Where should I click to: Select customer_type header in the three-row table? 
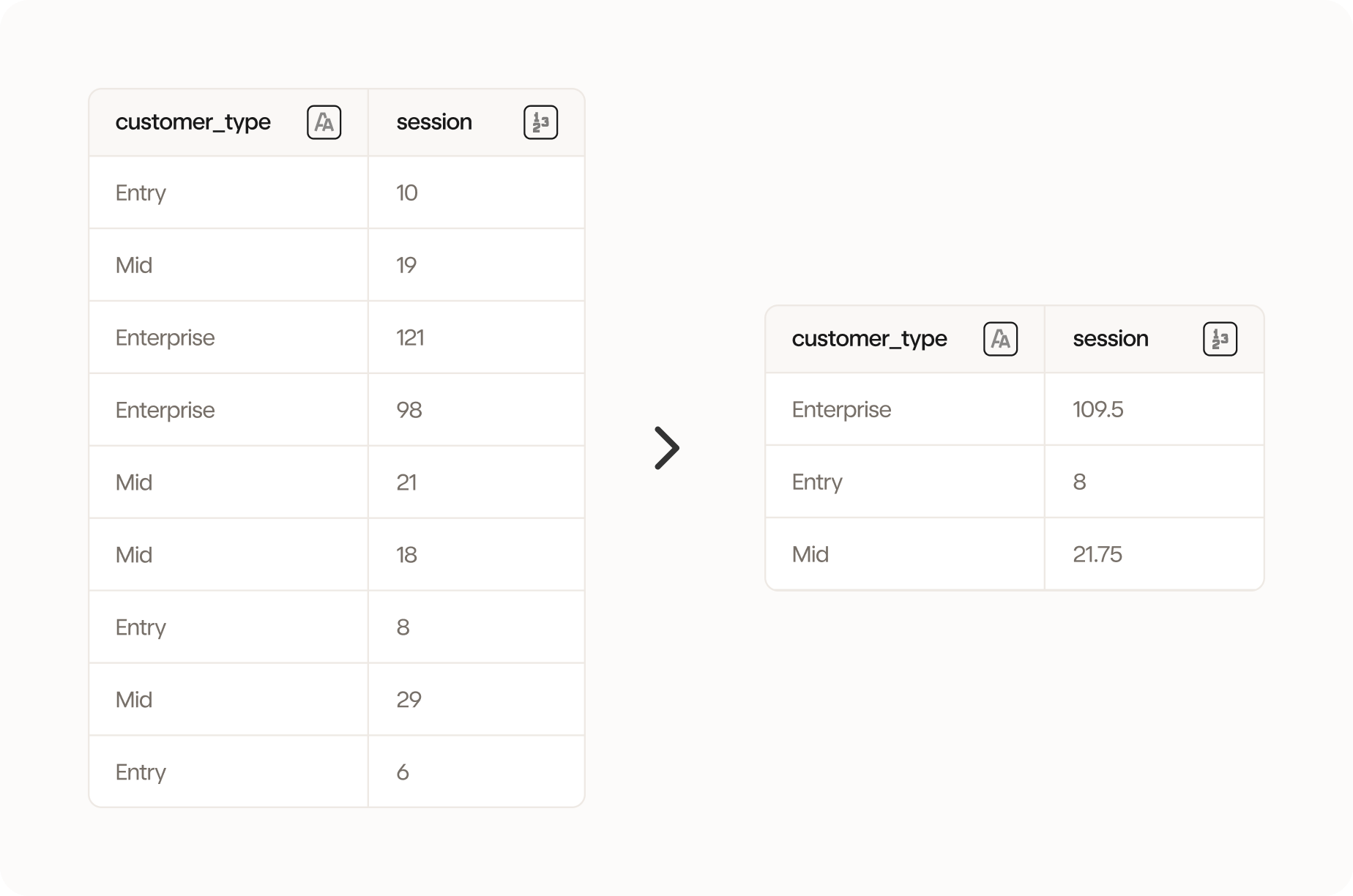coord(869,339)
